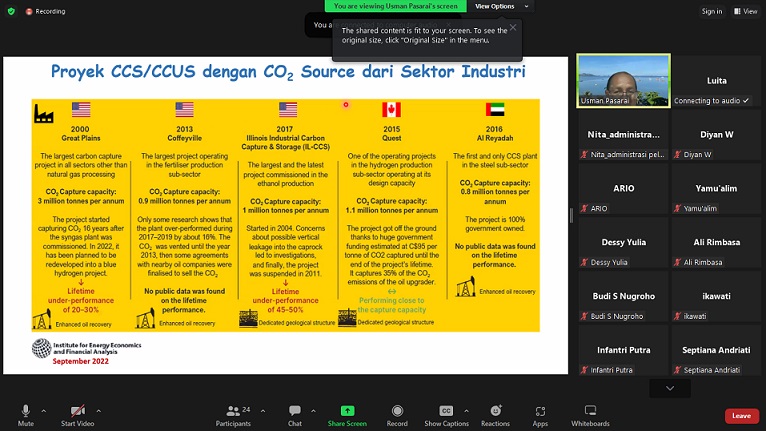The width and height of the screenshot is (766, 431).
Task: Start video from the camera button
Action: [x=77, y=412]
